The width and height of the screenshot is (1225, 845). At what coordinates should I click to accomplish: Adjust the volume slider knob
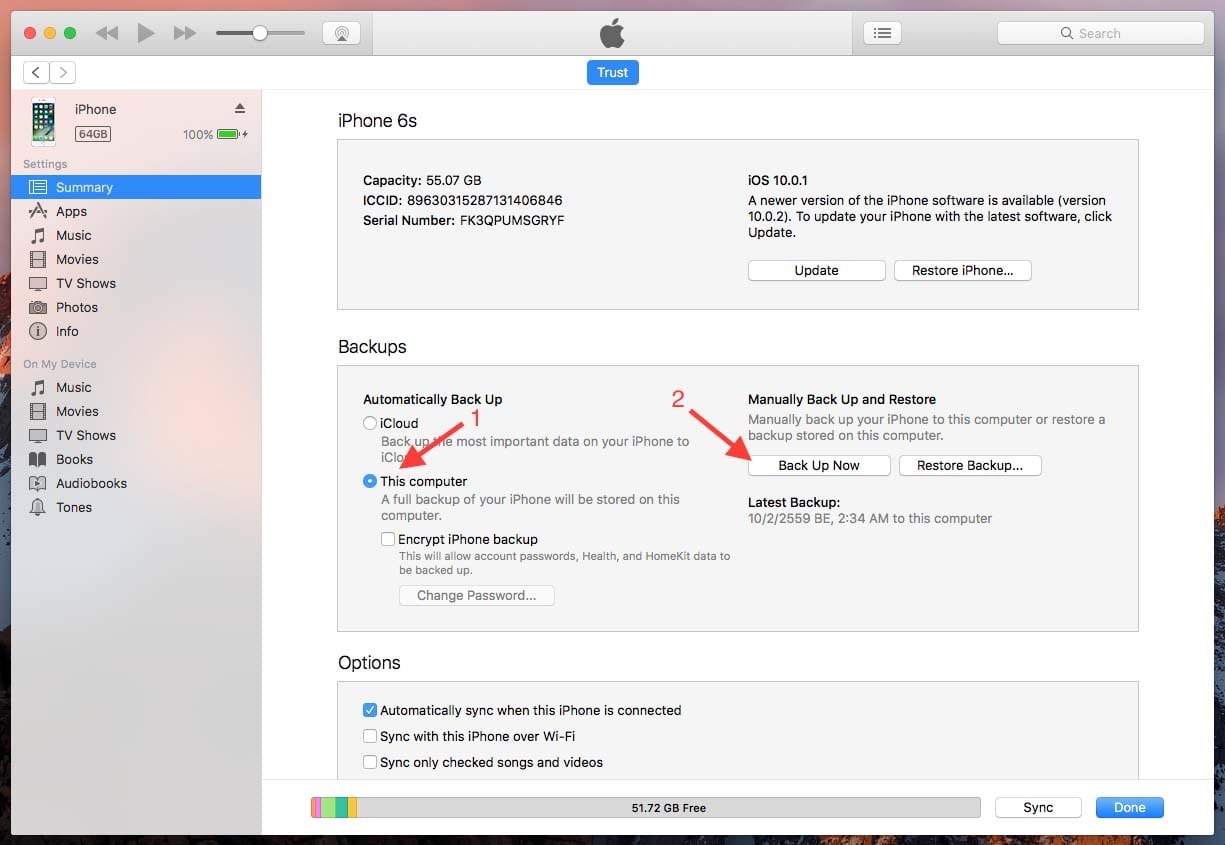point(260,33)
